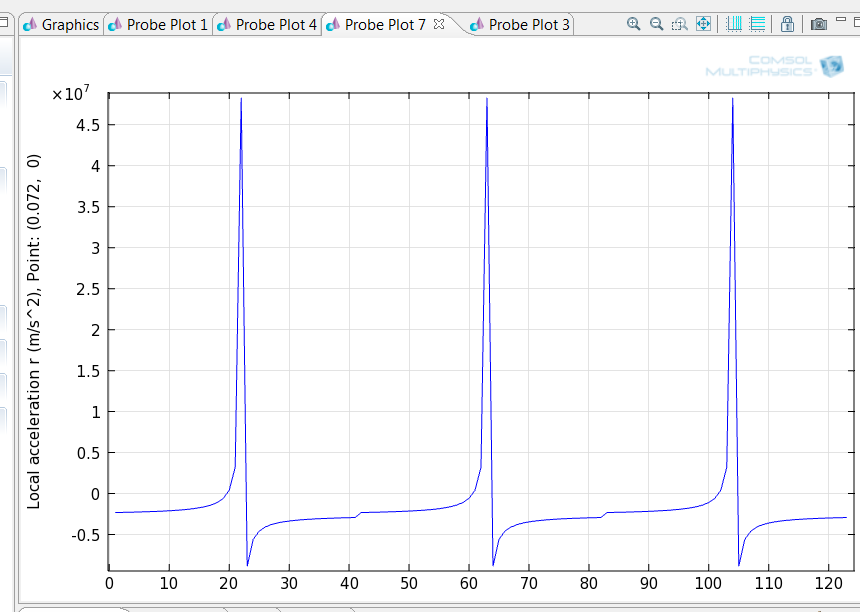Click the y-axis label Local acceleration r
The width and height of the screenshot is (860, 612).
tap(34, 331)
